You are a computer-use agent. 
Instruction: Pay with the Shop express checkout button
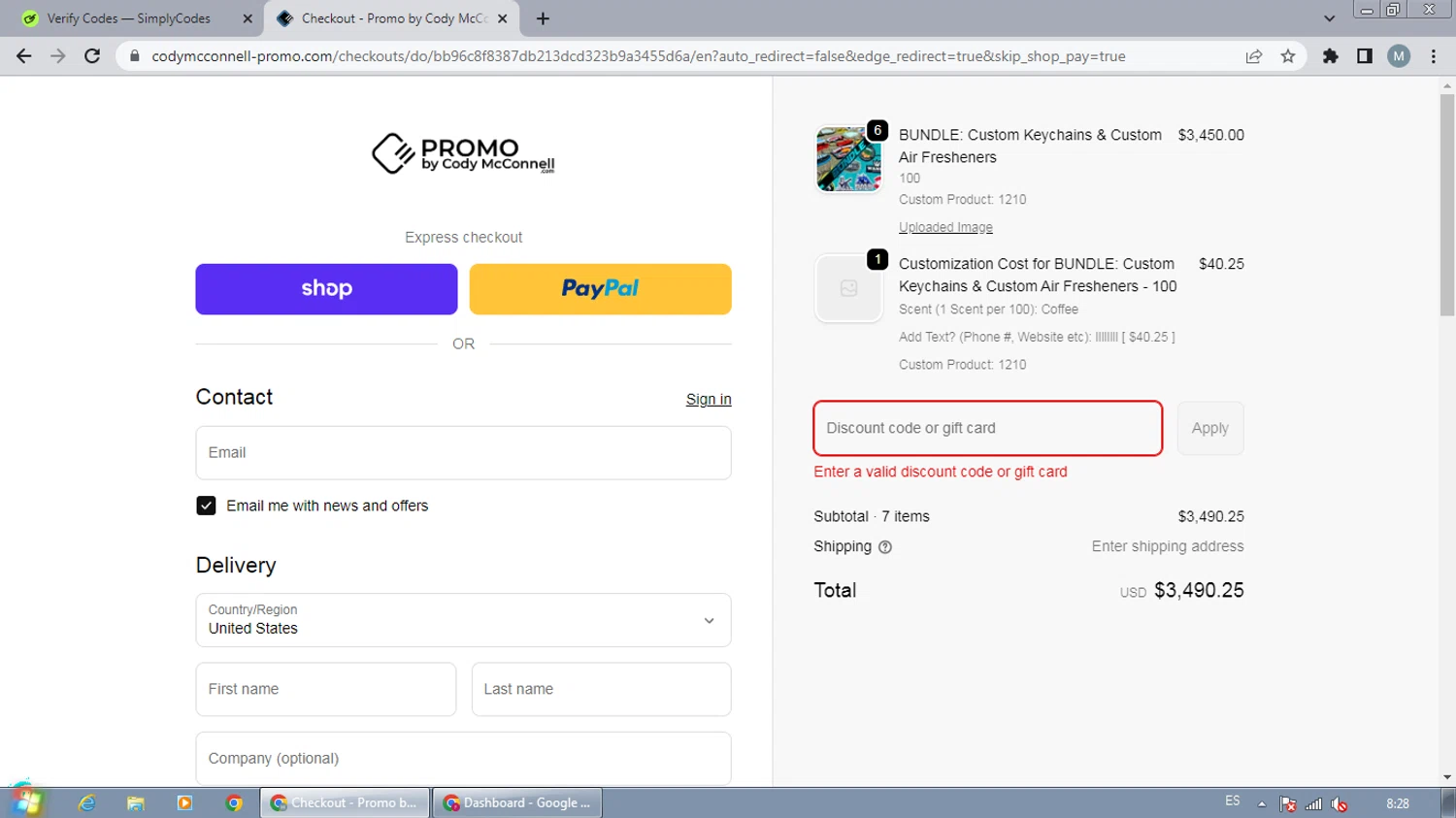(x=326, y=289)
